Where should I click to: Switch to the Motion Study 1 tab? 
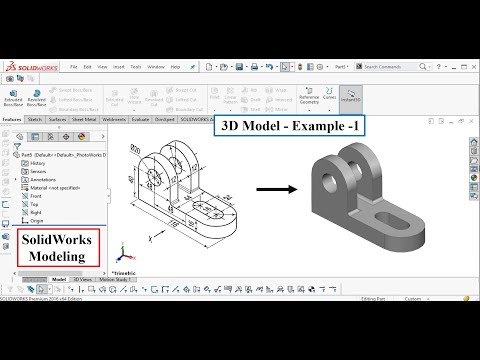(115, 279)
